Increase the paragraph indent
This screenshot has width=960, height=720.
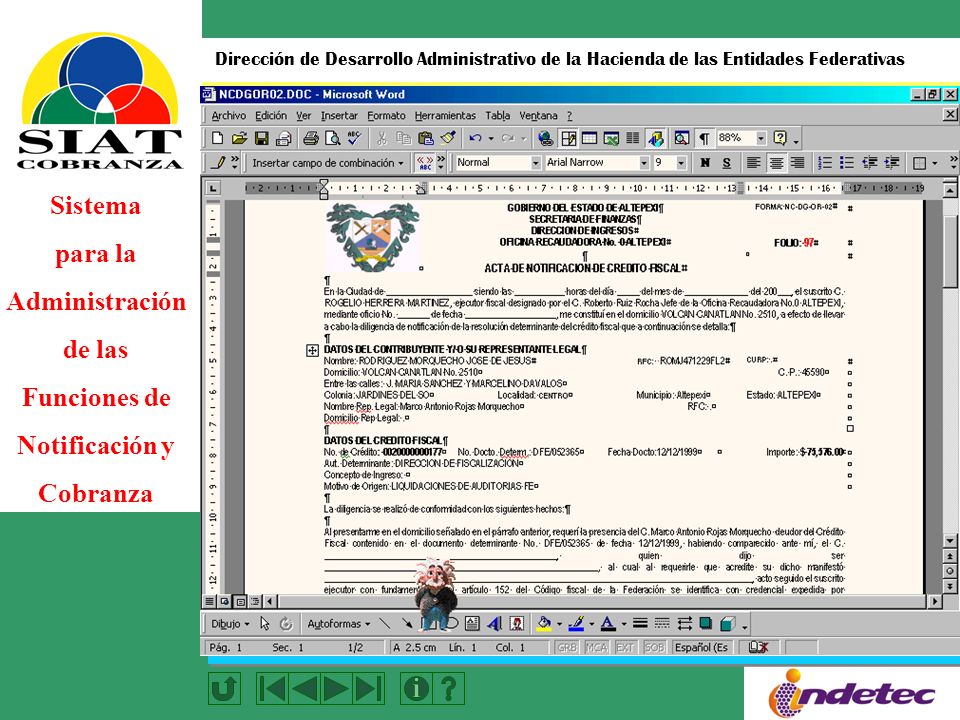891,163
